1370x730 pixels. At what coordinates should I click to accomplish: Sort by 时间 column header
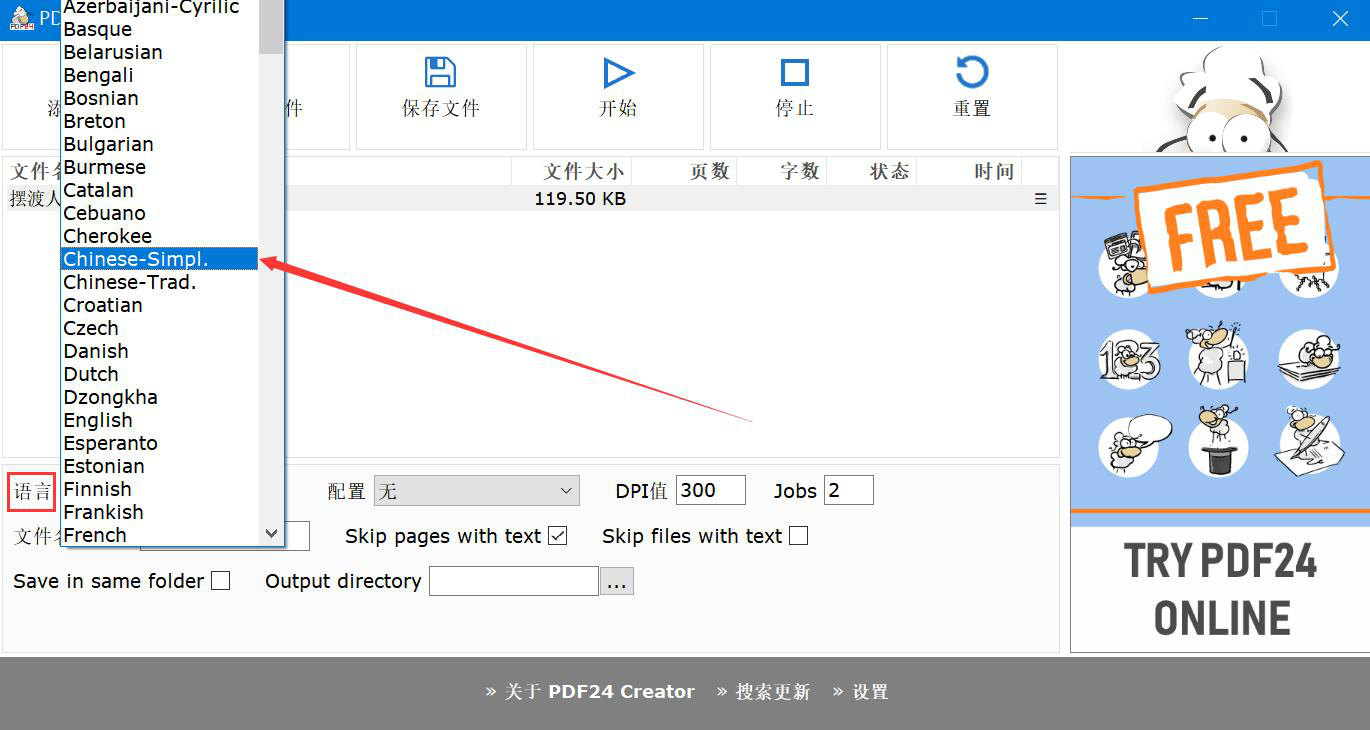tap(969, 171)
